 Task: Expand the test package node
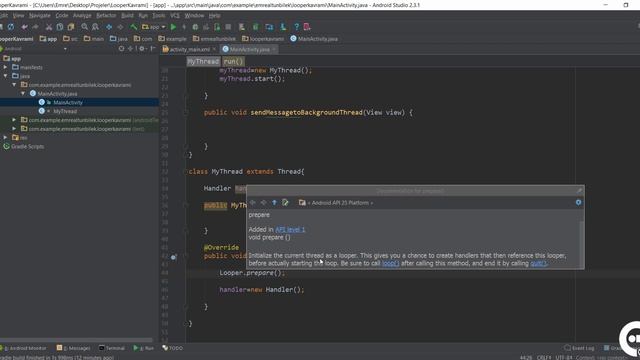pos(14,129)
